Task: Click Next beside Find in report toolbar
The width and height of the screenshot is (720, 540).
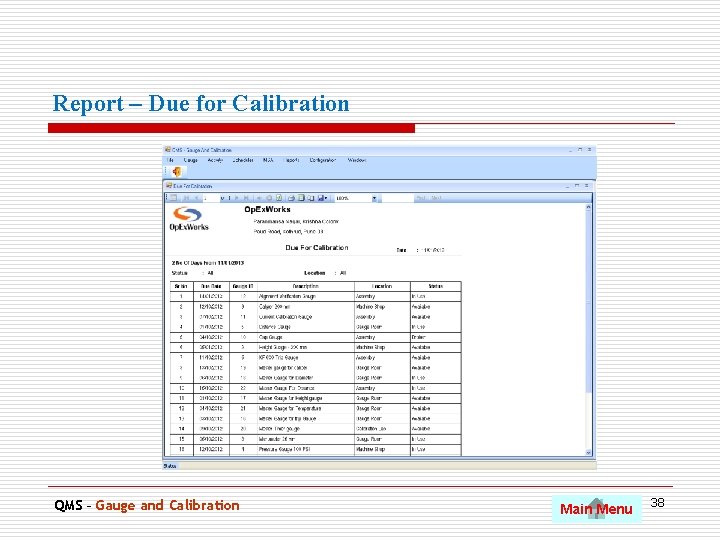Action: pos(437,198)
